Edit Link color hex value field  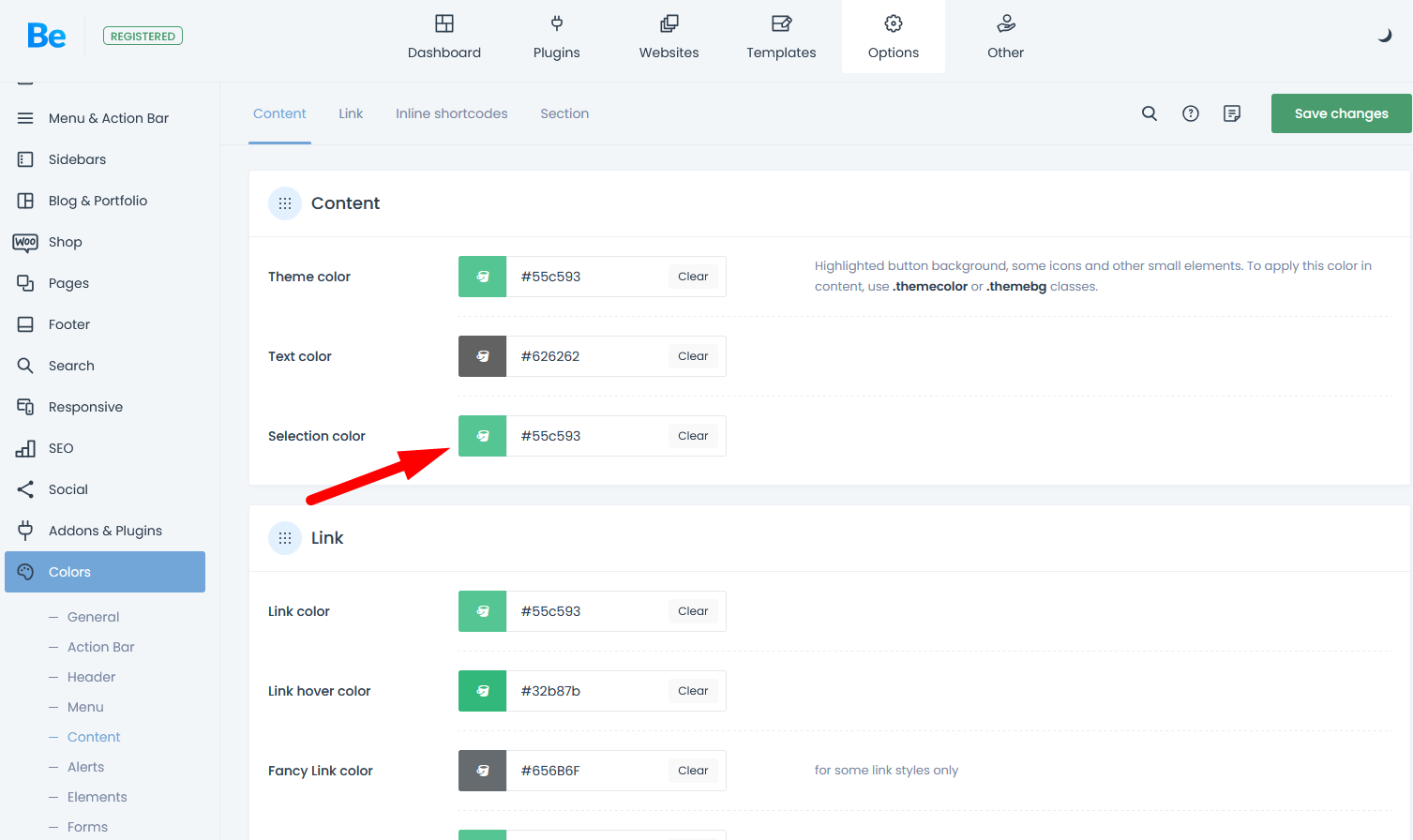pos(587,611)
